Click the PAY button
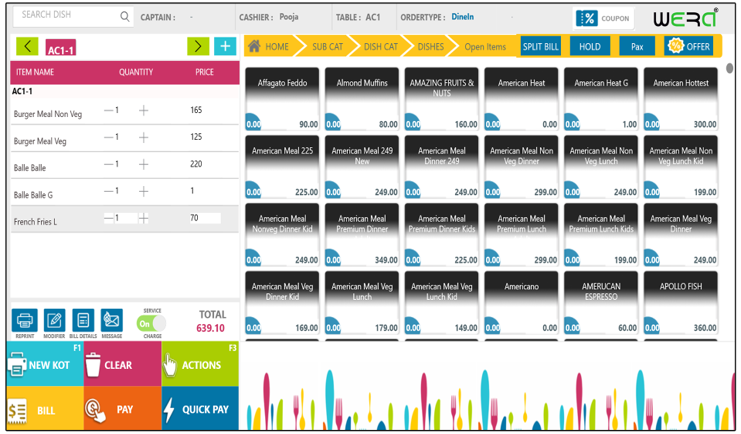Image resolution: width=741 pixels, height=434 pixels. 123,408
